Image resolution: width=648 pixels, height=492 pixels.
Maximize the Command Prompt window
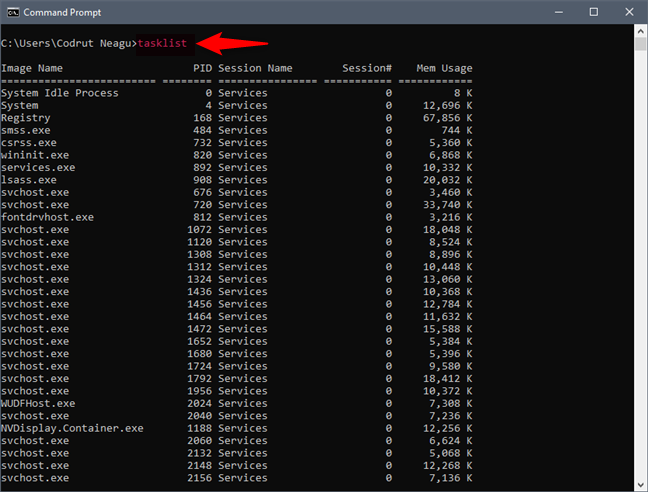[594, 11]
